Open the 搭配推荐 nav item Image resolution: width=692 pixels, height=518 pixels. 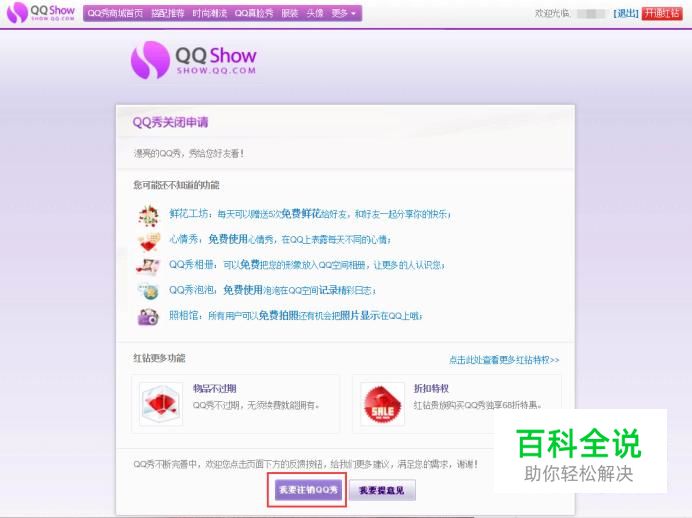pos(168,13)
